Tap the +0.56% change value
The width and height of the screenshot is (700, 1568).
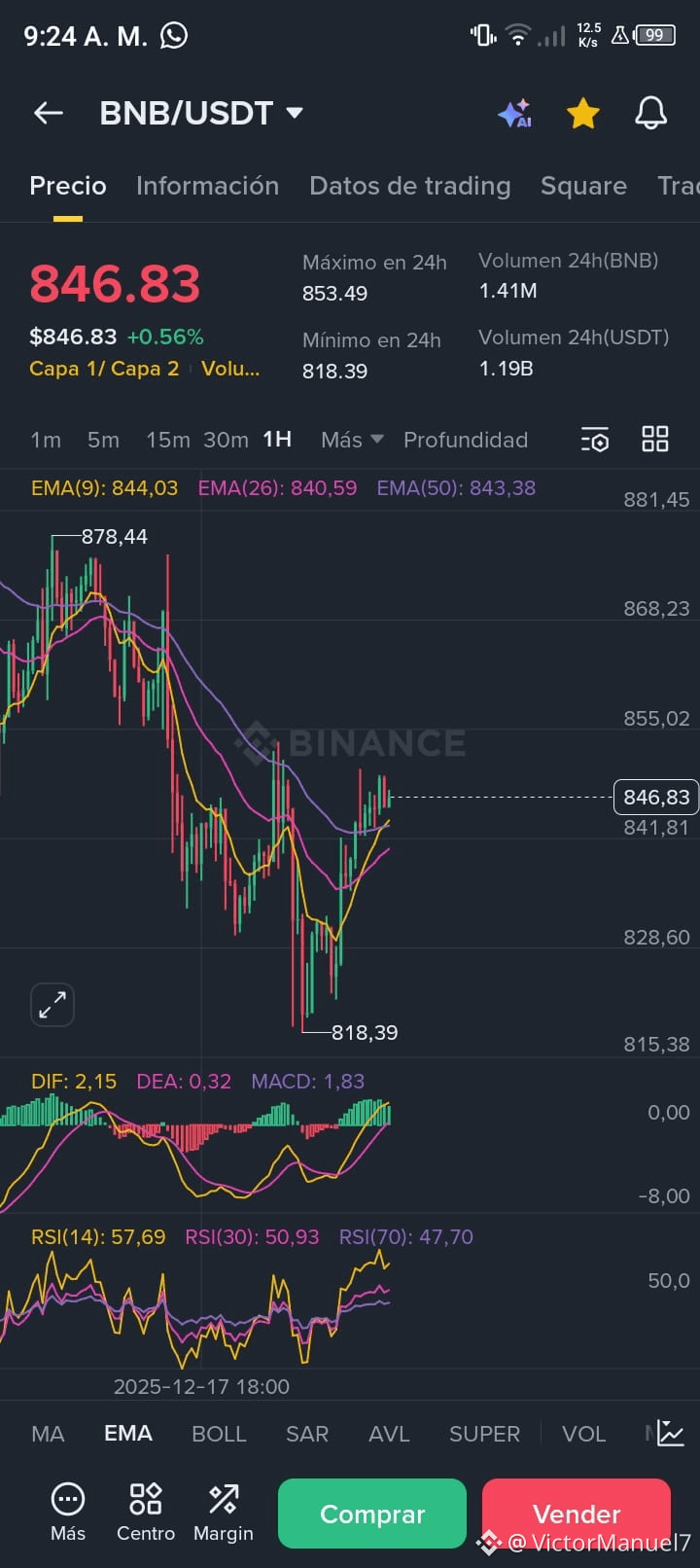165,338
